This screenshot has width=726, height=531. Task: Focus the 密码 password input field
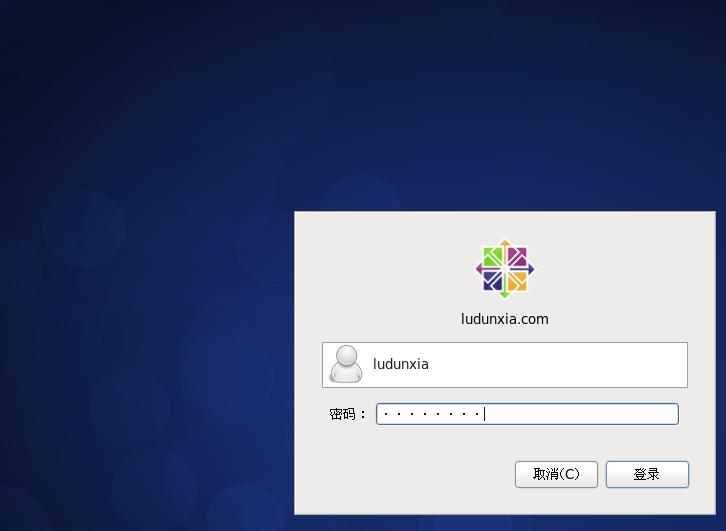coord(527,414)
